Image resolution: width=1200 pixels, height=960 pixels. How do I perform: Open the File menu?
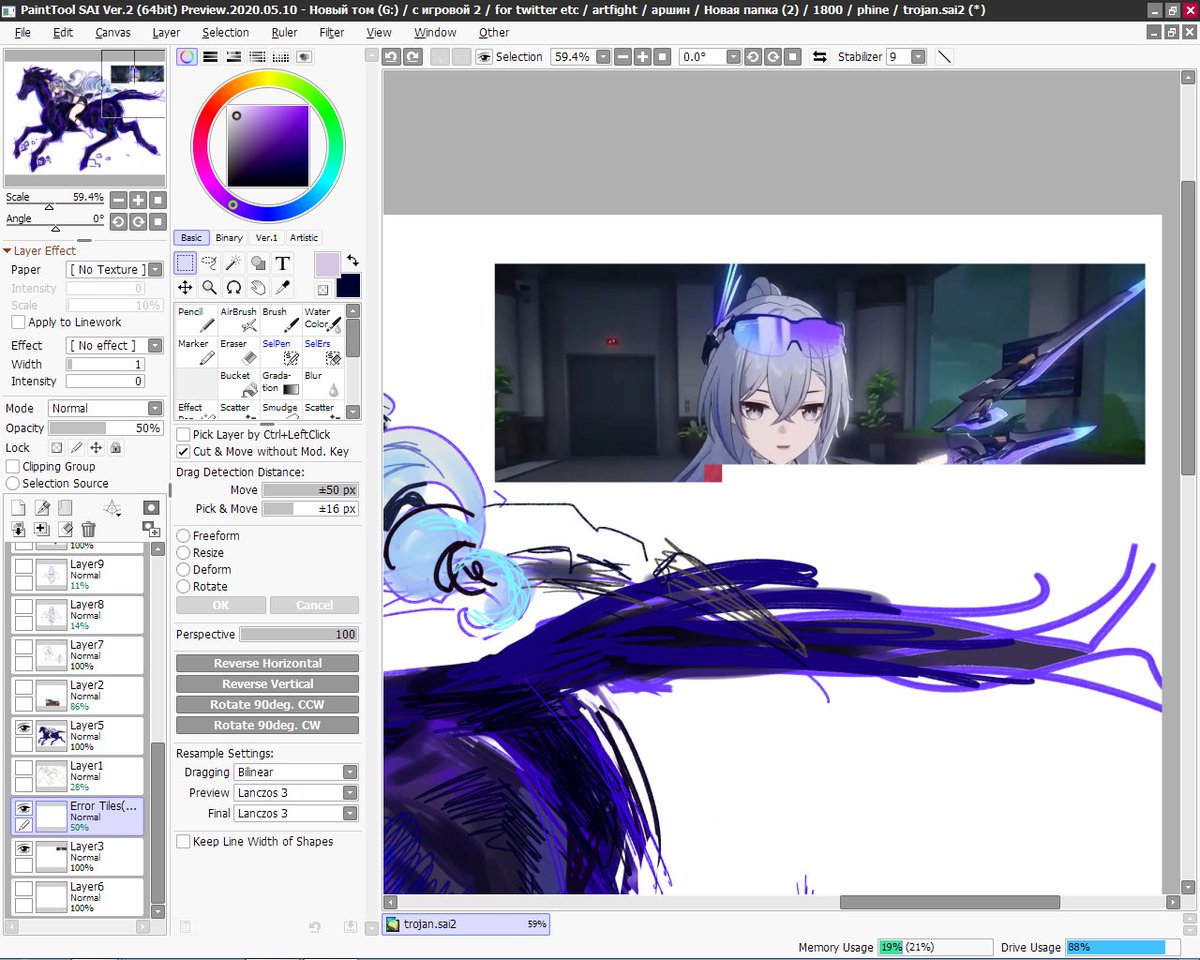(x=22, y=32)
